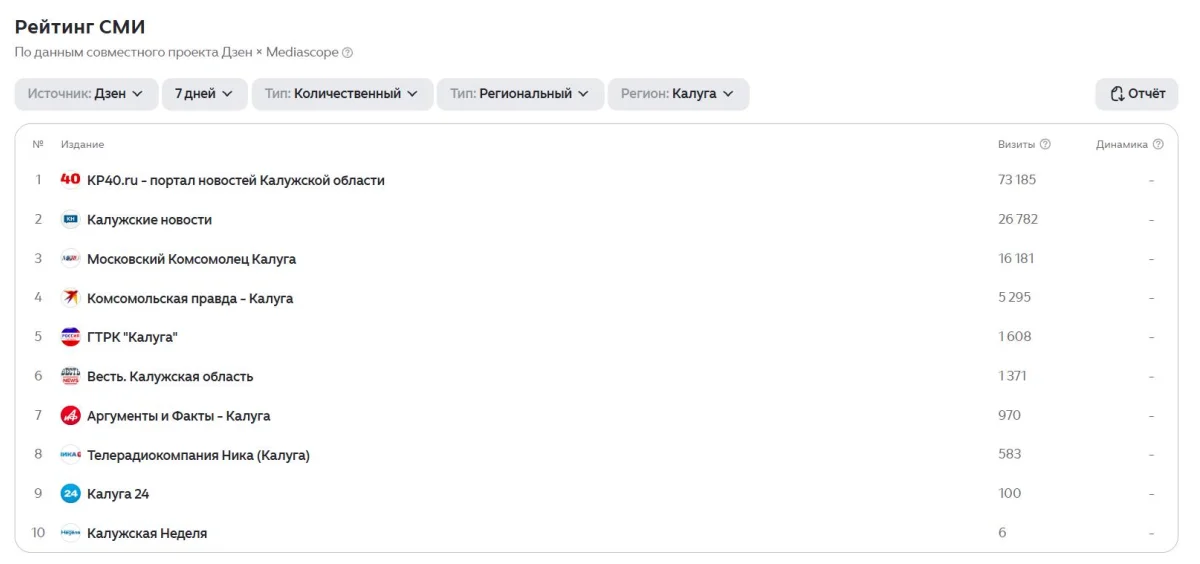Click the Аргументы и Факты red logo

click(x=70, y=415)
